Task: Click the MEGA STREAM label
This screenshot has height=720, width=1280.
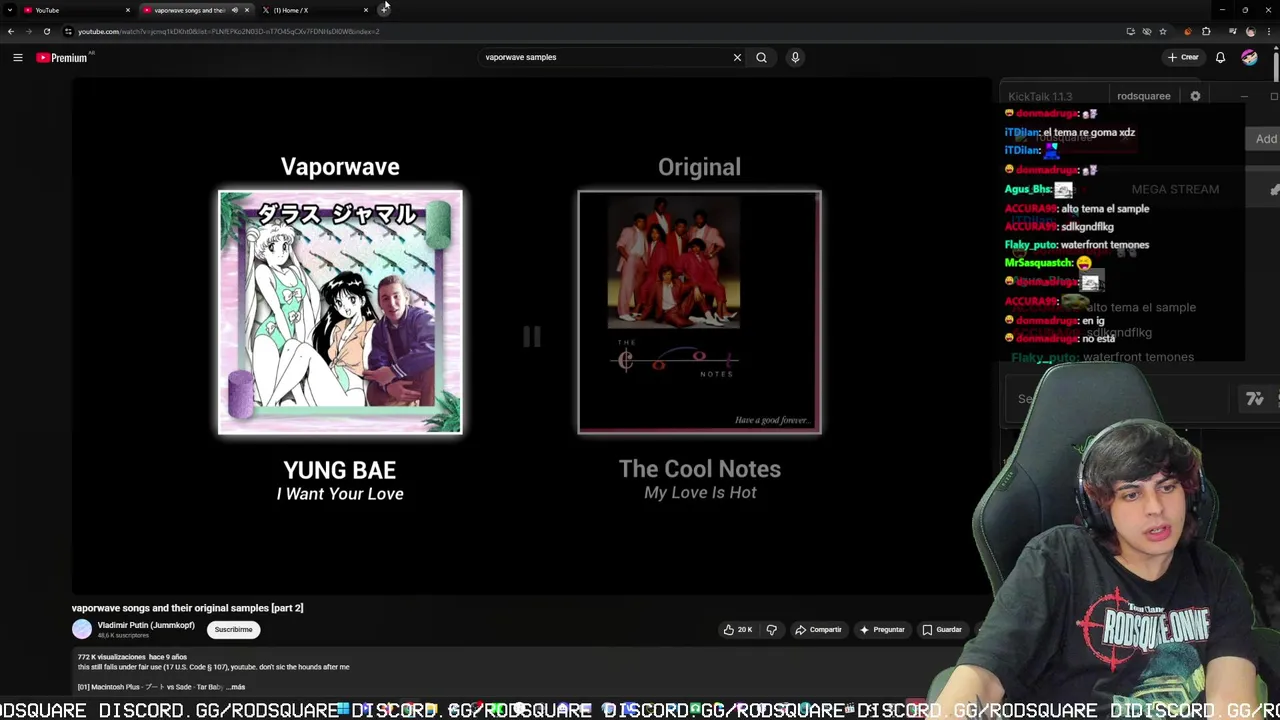Action: 1175,189
